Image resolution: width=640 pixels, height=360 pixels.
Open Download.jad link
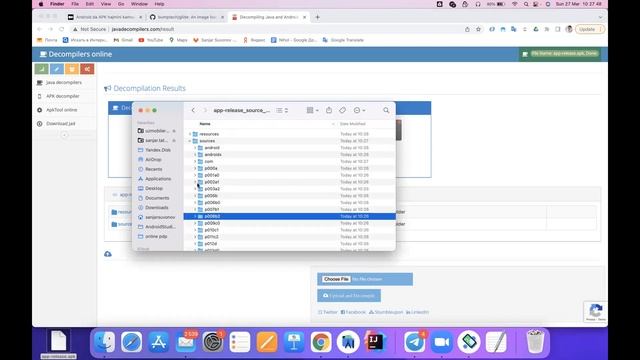tap(60, 124)
